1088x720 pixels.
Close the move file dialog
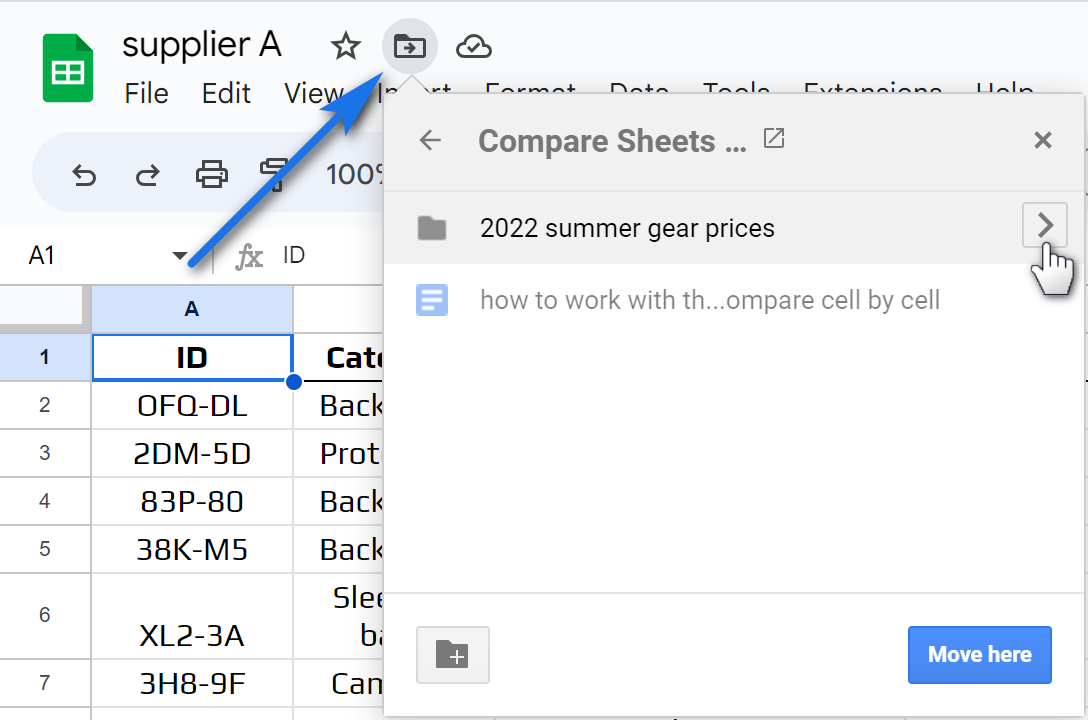click(1042, 140)
